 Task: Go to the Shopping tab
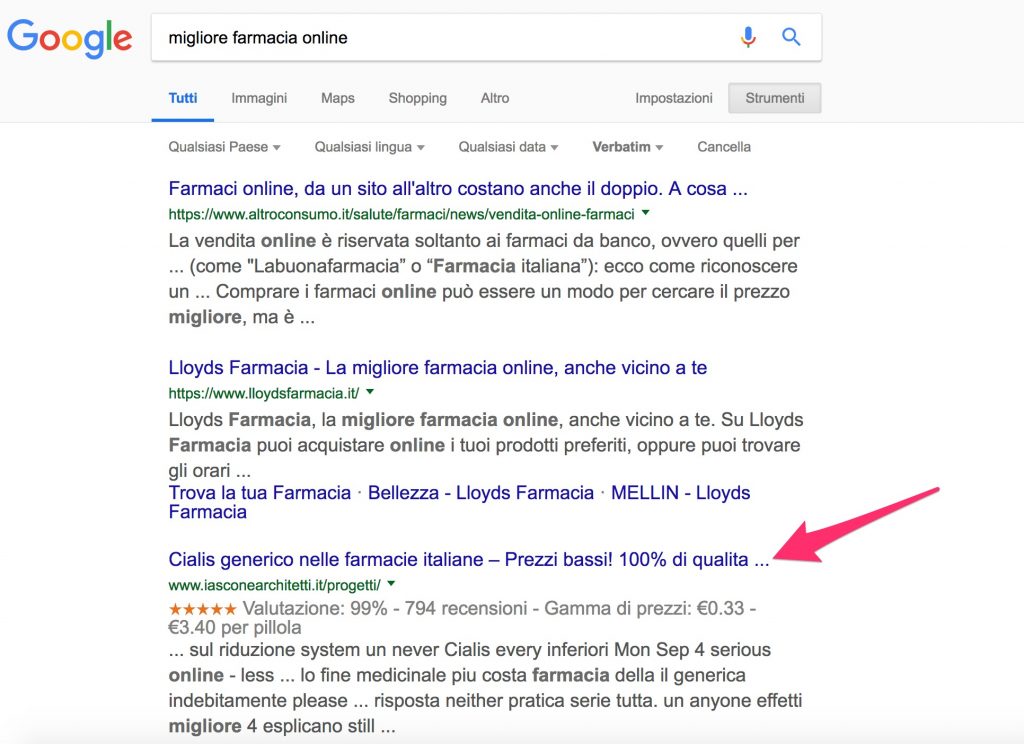point(418,98)
